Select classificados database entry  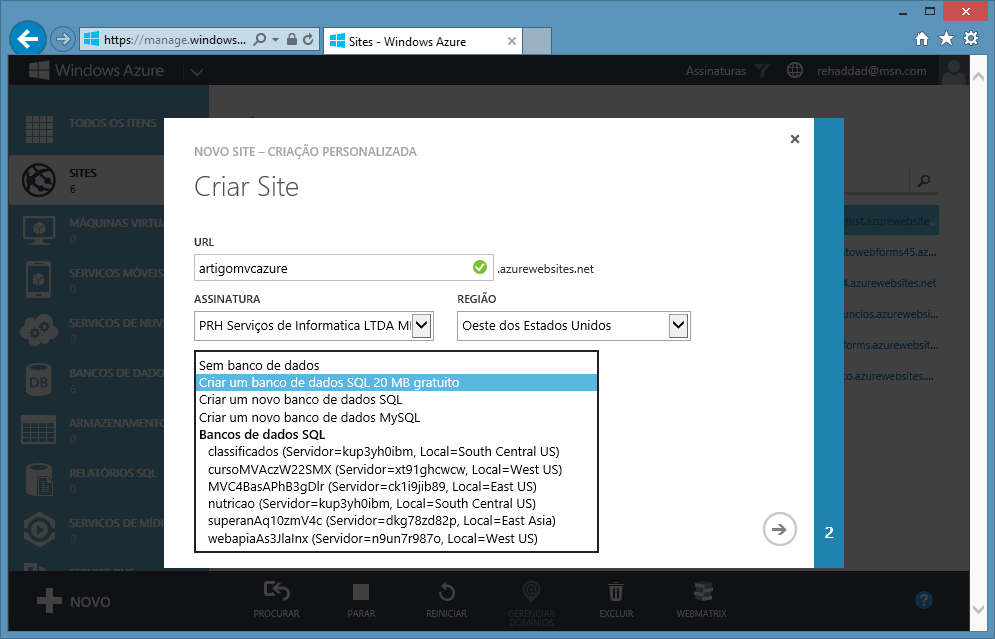[x=396, y=452]
